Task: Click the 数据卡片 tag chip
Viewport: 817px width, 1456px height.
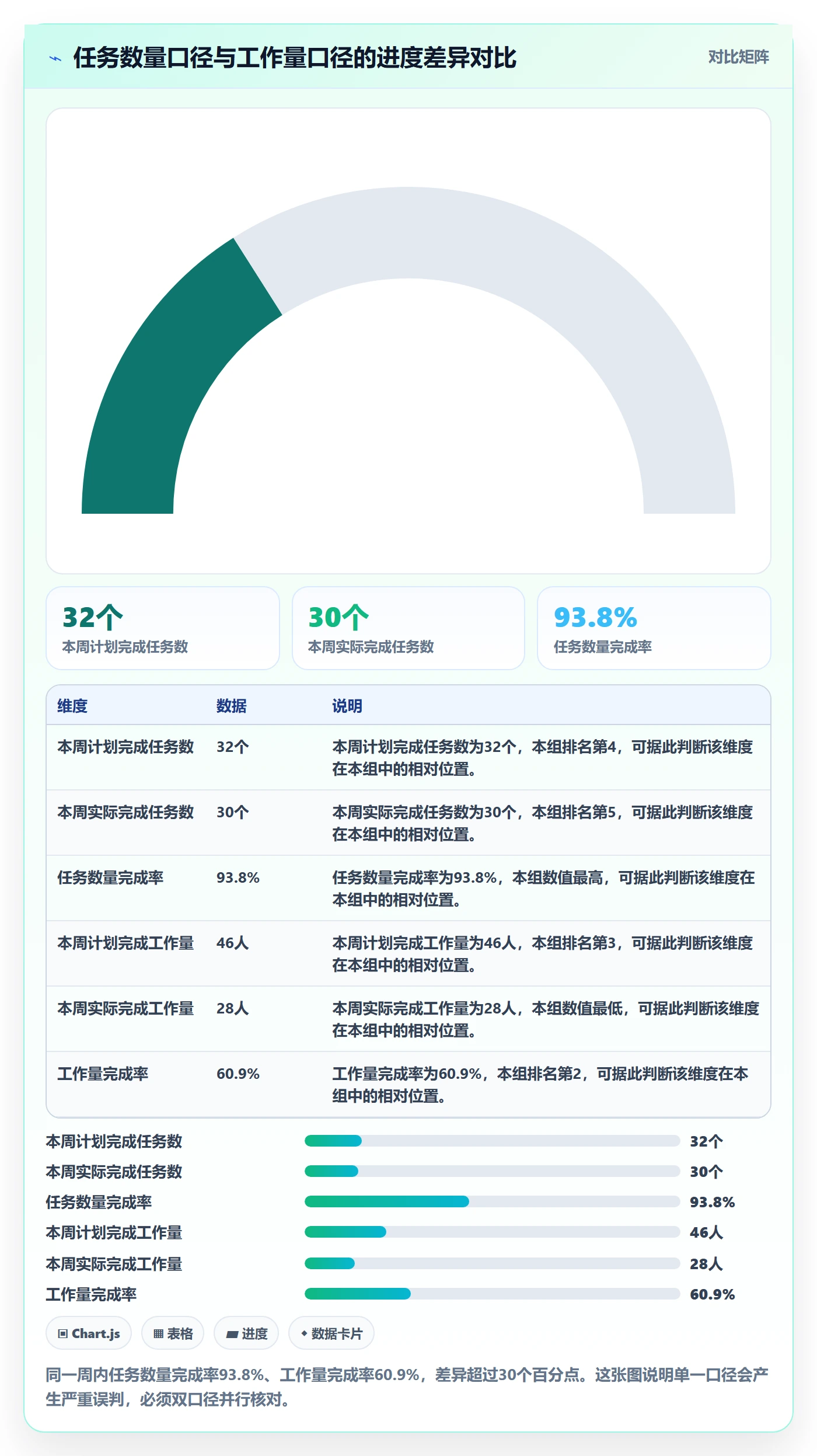Action: 331,1333
